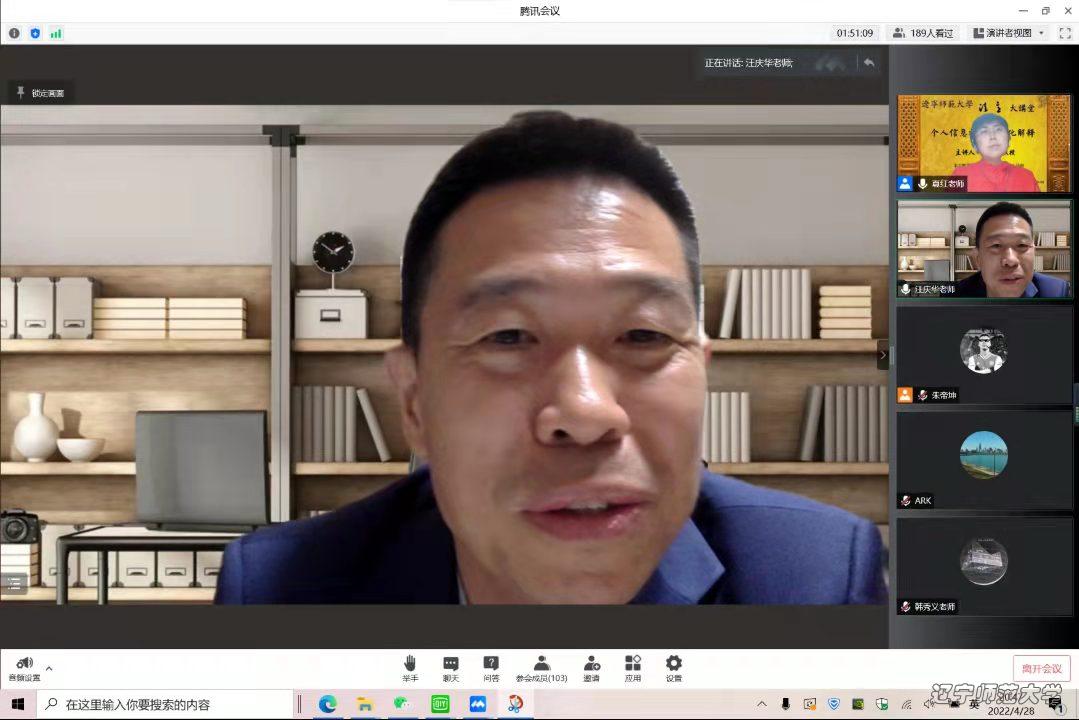
Task: Toggle full screen mode icon
Action: click(1065, 33)
